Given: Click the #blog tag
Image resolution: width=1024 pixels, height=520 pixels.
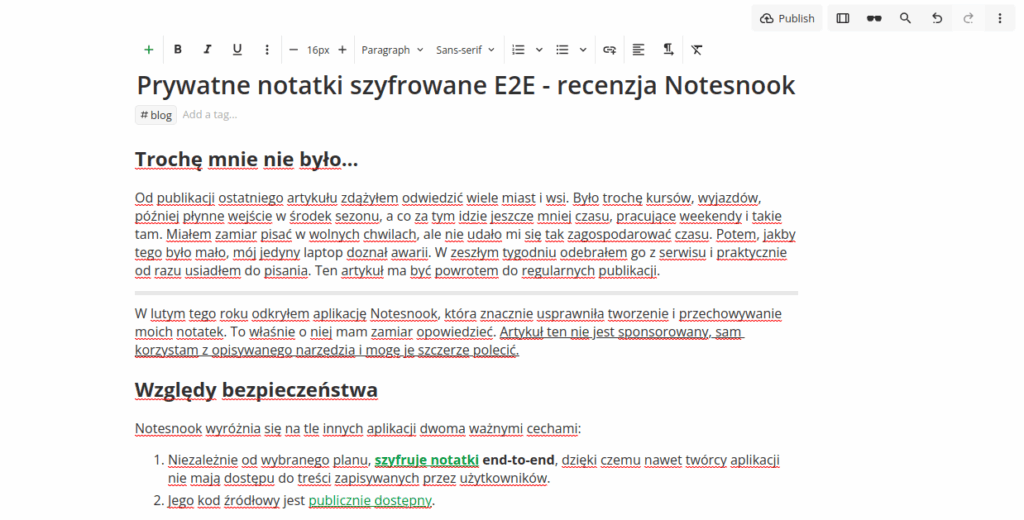Looking at the screenshot, I should coord(156,115).
